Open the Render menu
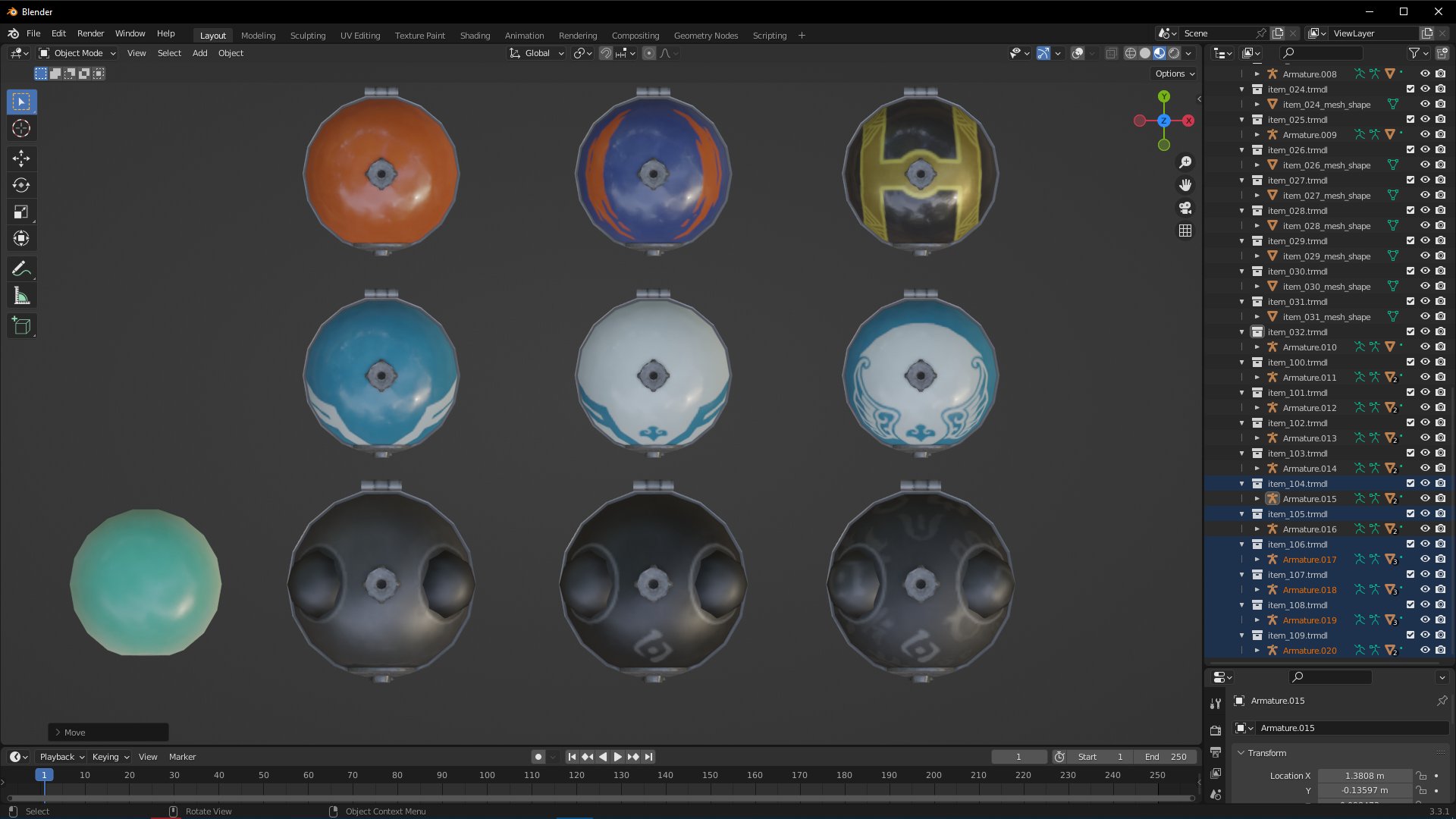This screenshot has height=819, width=1456. [x=90, y=33]
